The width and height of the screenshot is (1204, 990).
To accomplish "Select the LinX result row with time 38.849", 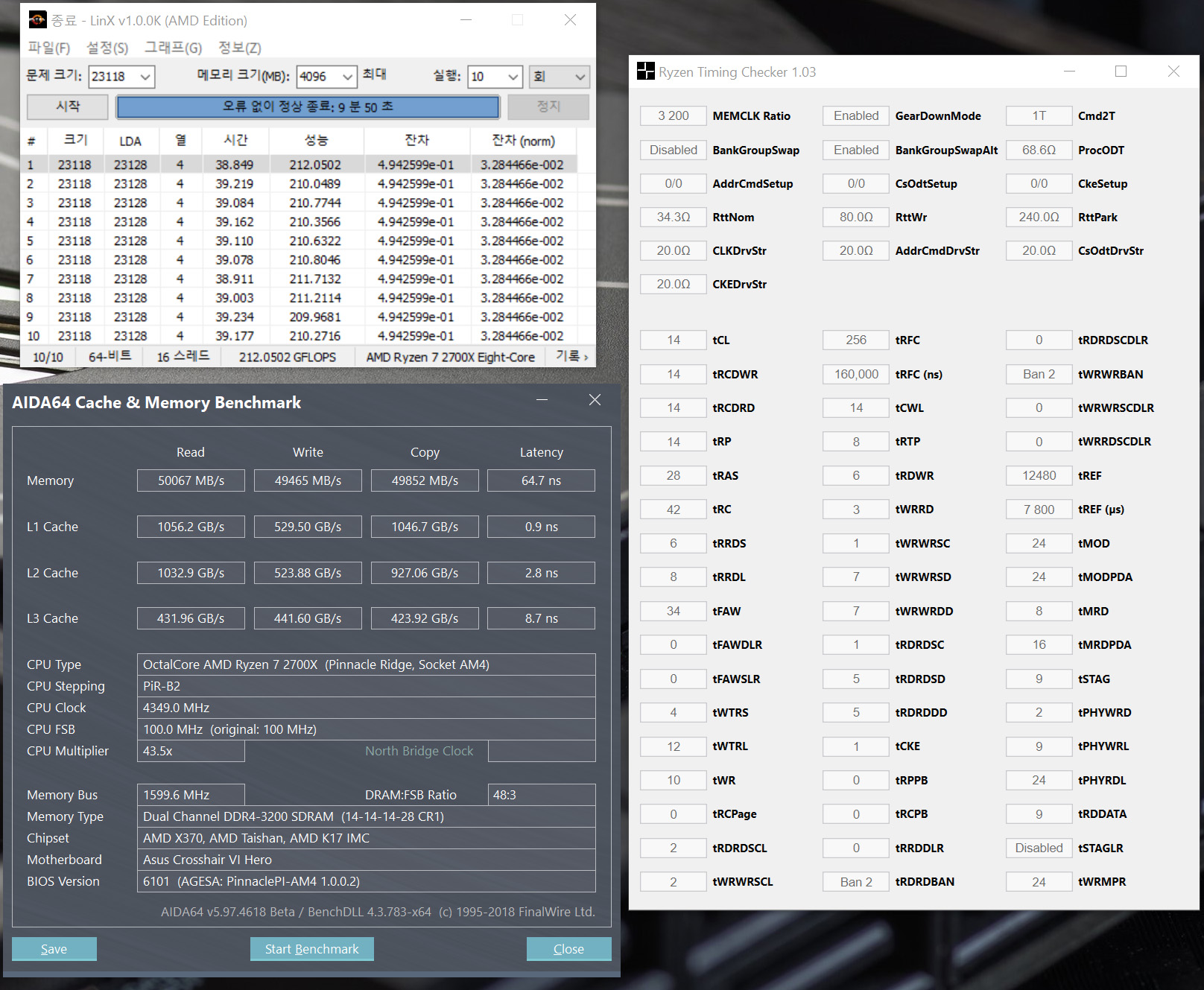I will pos(299,165).
